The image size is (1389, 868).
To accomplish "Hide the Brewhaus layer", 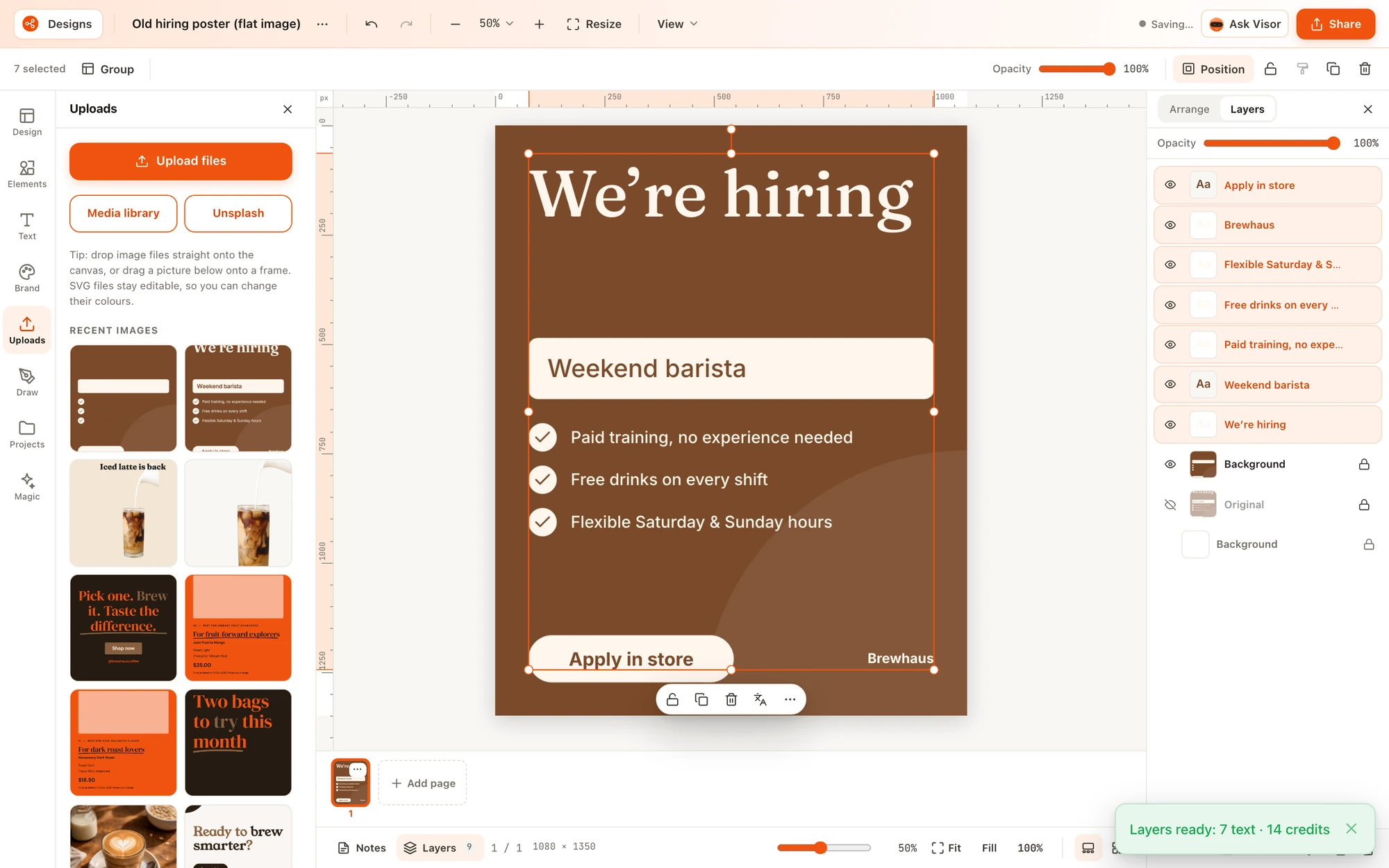I will click(1170, 225).
